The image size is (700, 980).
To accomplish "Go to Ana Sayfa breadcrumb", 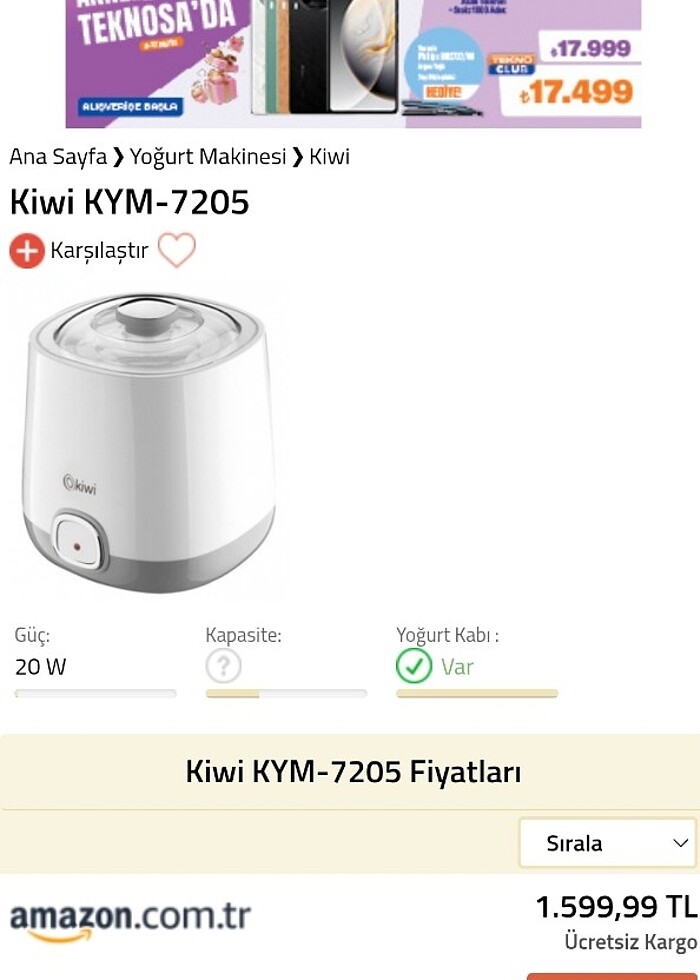I will tap(58, 156).
